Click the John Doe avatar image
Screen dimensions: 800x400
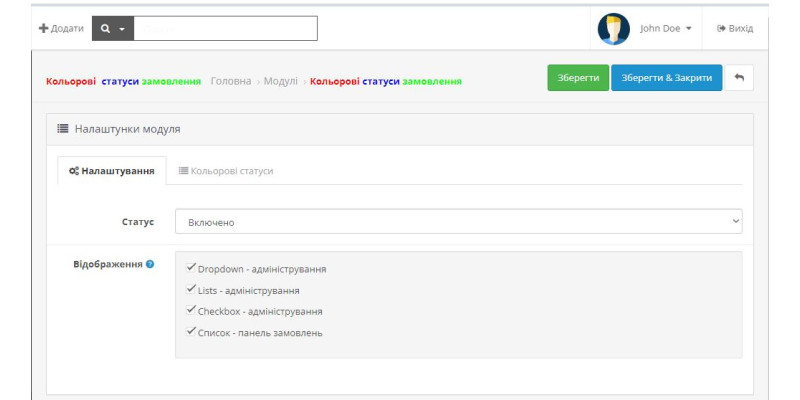[x=614, y=29]
